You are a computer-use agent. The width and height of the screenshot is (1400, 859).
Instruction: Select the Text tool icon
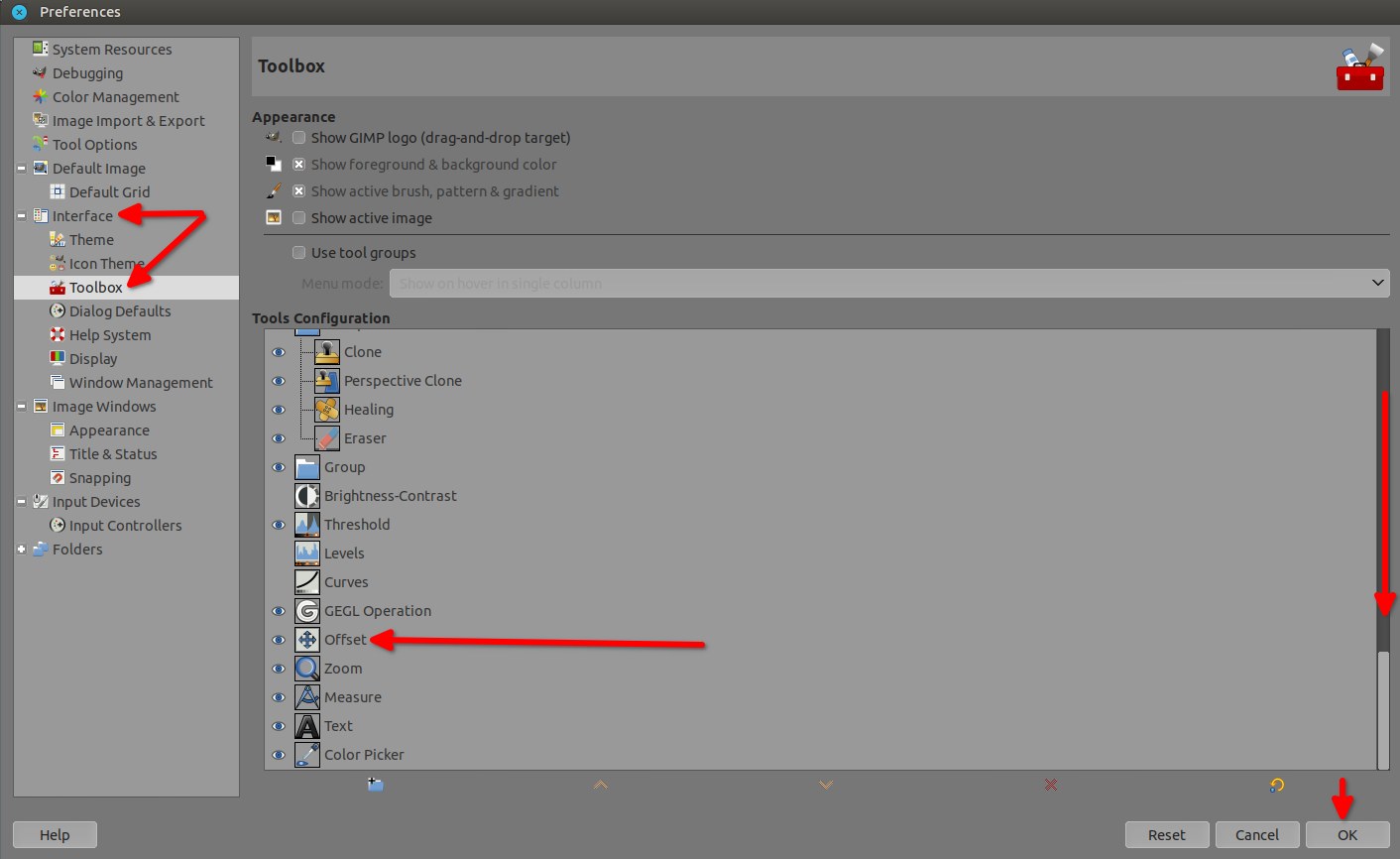click(307, 726)
